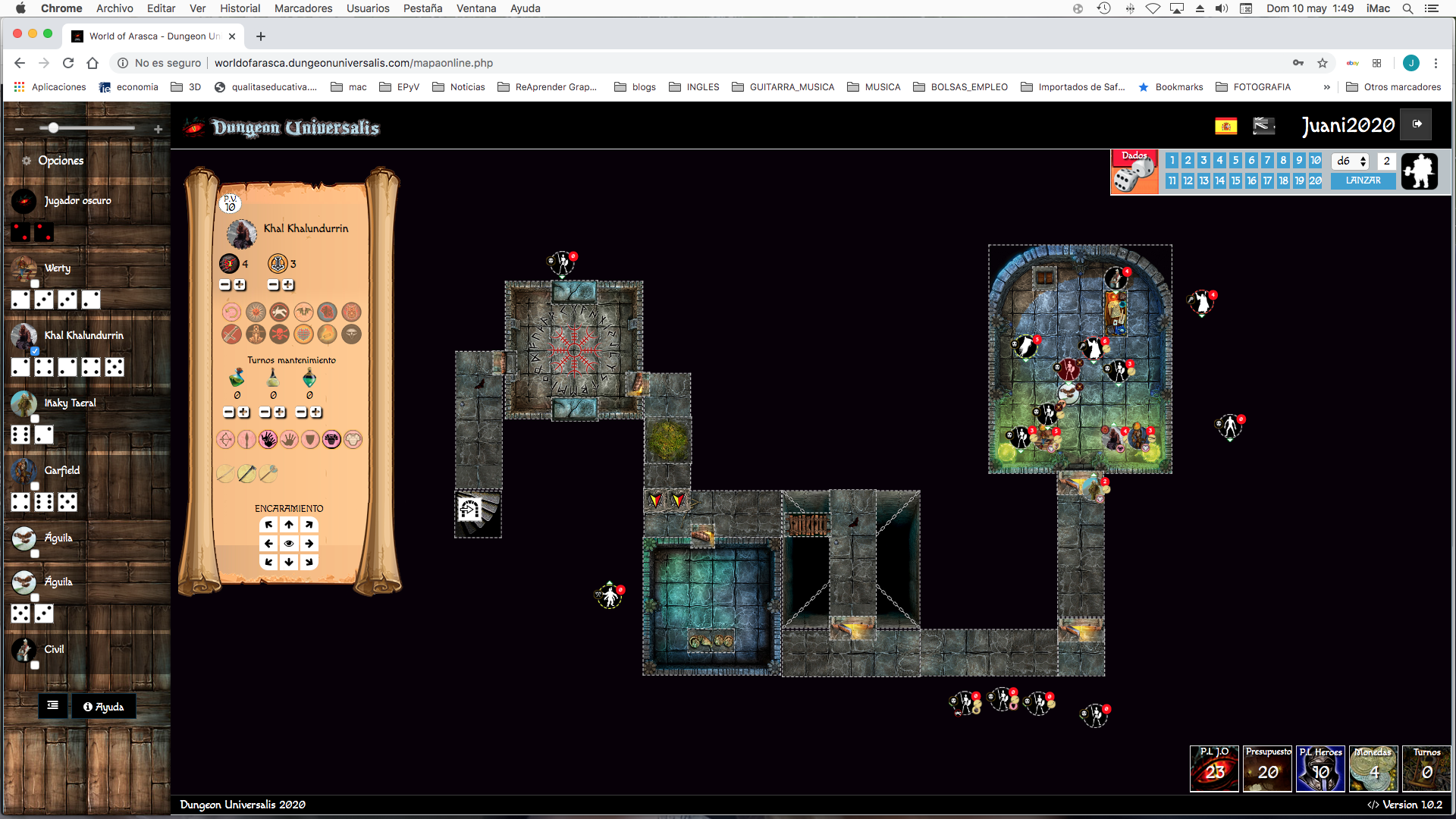1456x819 pixels.
Task: Open the warrior silhouette hero icon
Action: tap(1420, 171)
